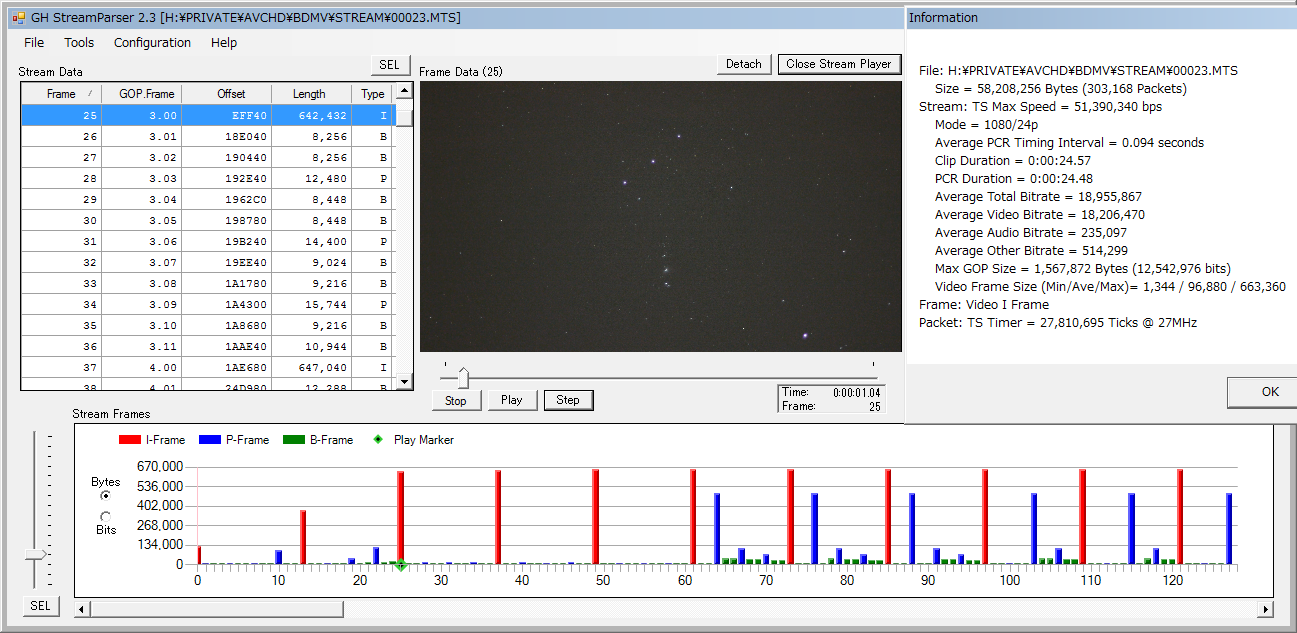The height and width of the screenshot is (633, 1297).
Task: Open the Configuration menu
Action: coord(152,43)
